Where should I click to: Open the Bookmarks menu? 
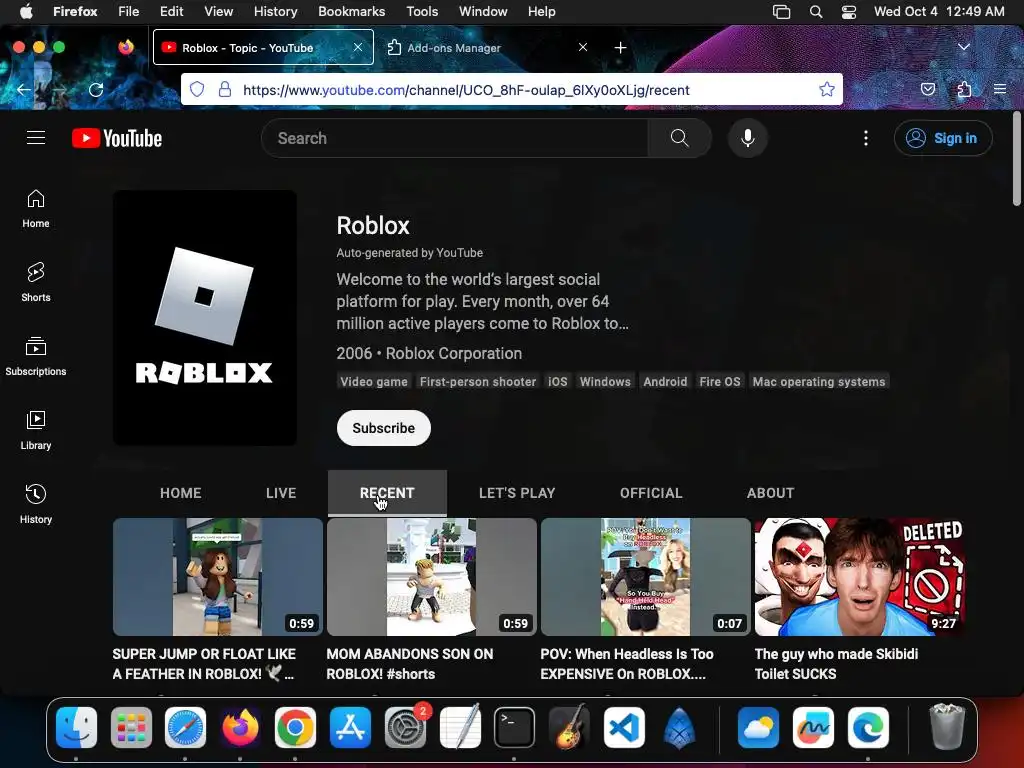351,12
